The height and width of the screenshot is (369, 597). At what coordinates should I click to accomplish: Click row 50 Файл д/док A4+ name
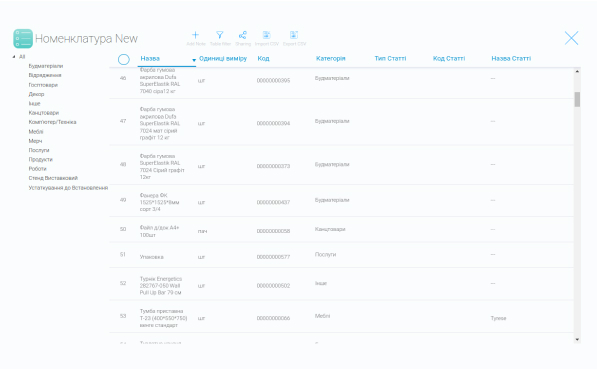click(x=159, y=231)
